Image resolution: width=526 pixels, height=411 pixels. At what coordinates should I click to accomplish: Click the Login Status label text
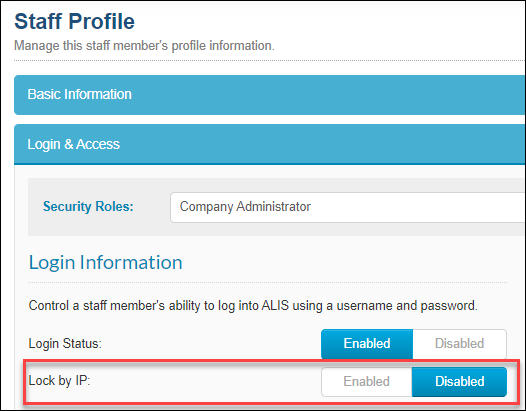[x=65, y=344]
